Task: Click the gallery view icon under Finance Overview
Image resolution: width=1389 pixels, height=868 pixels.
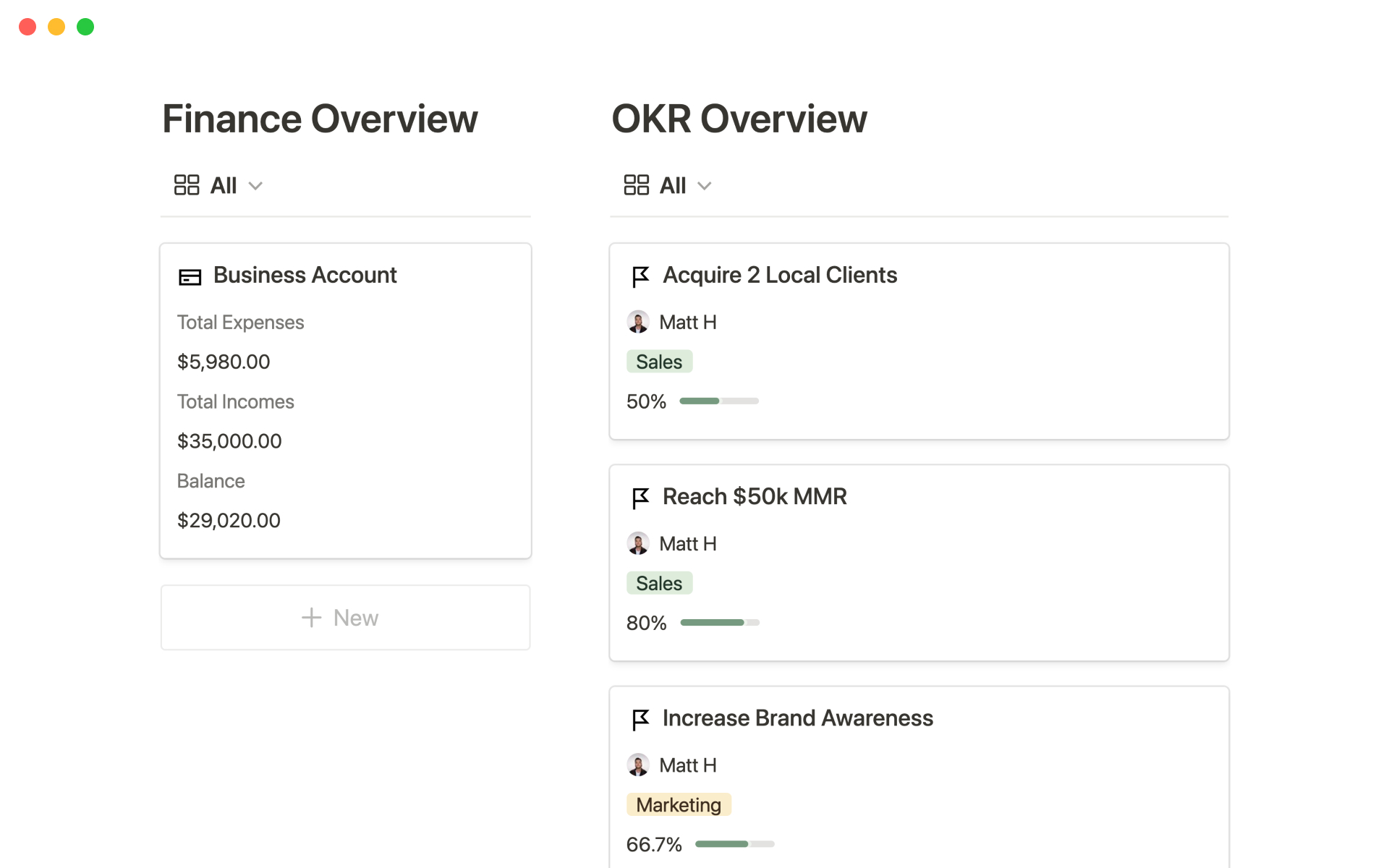Action: [x=187, y=185]
